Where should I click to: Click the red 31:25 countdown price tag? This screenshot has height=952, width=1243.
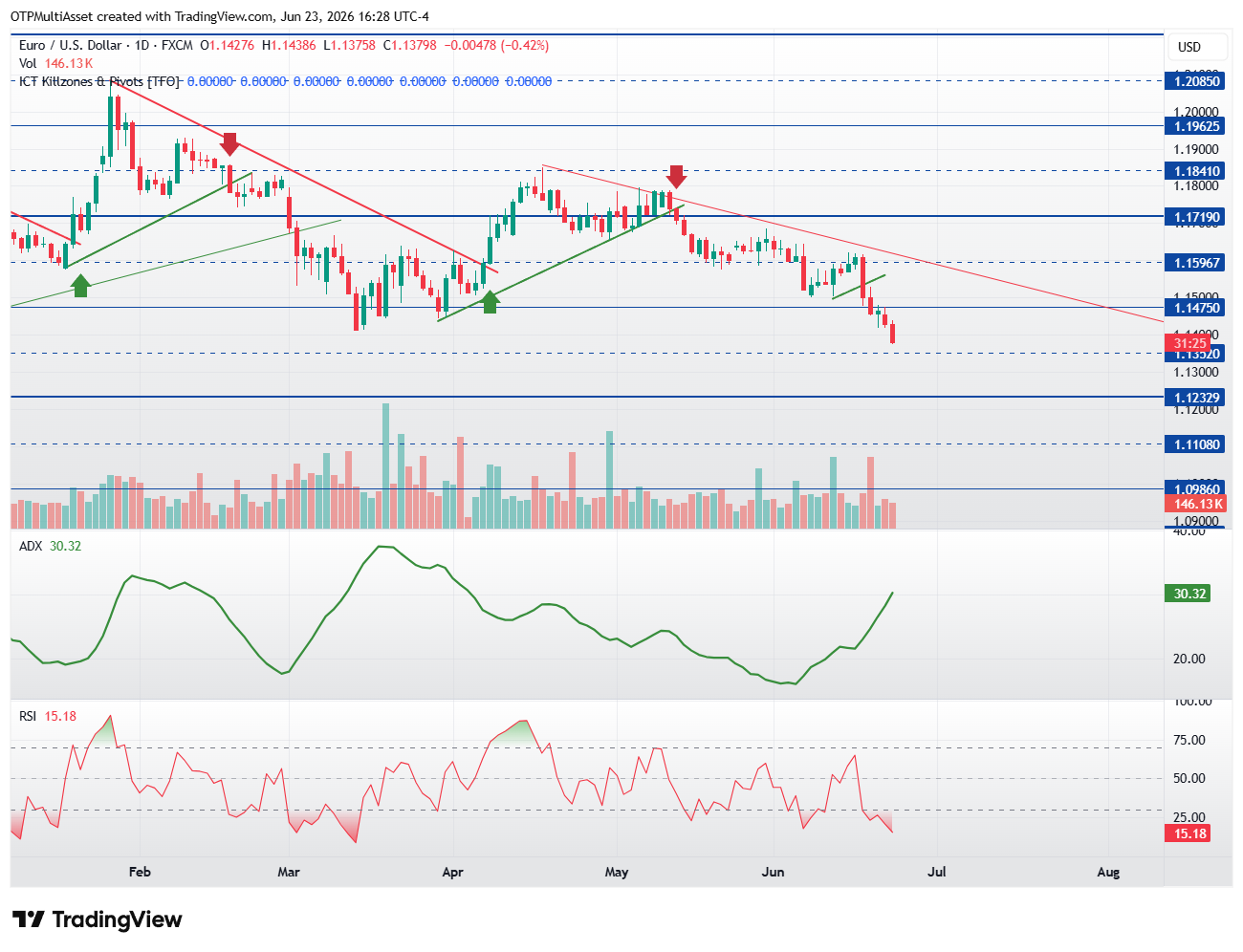click(x=1188, y=343)
